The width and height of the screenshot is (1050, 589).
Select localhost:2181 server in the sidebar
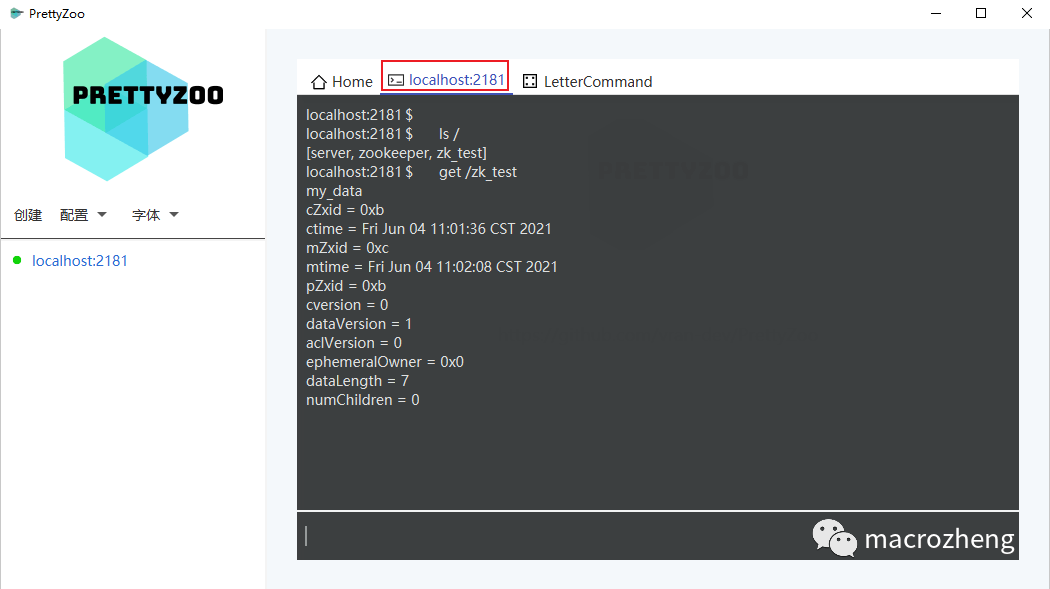[x=80, y=261]
